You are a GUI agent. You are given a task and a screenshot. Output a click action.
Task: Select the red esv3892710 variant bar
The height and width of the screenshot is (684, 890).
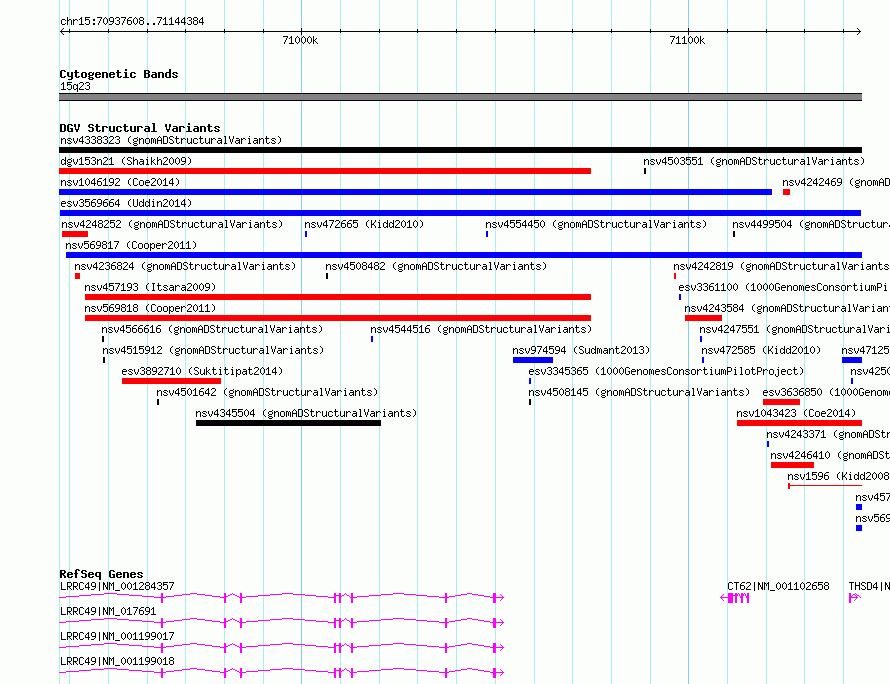pyautogui.click(x=171, y=381)
